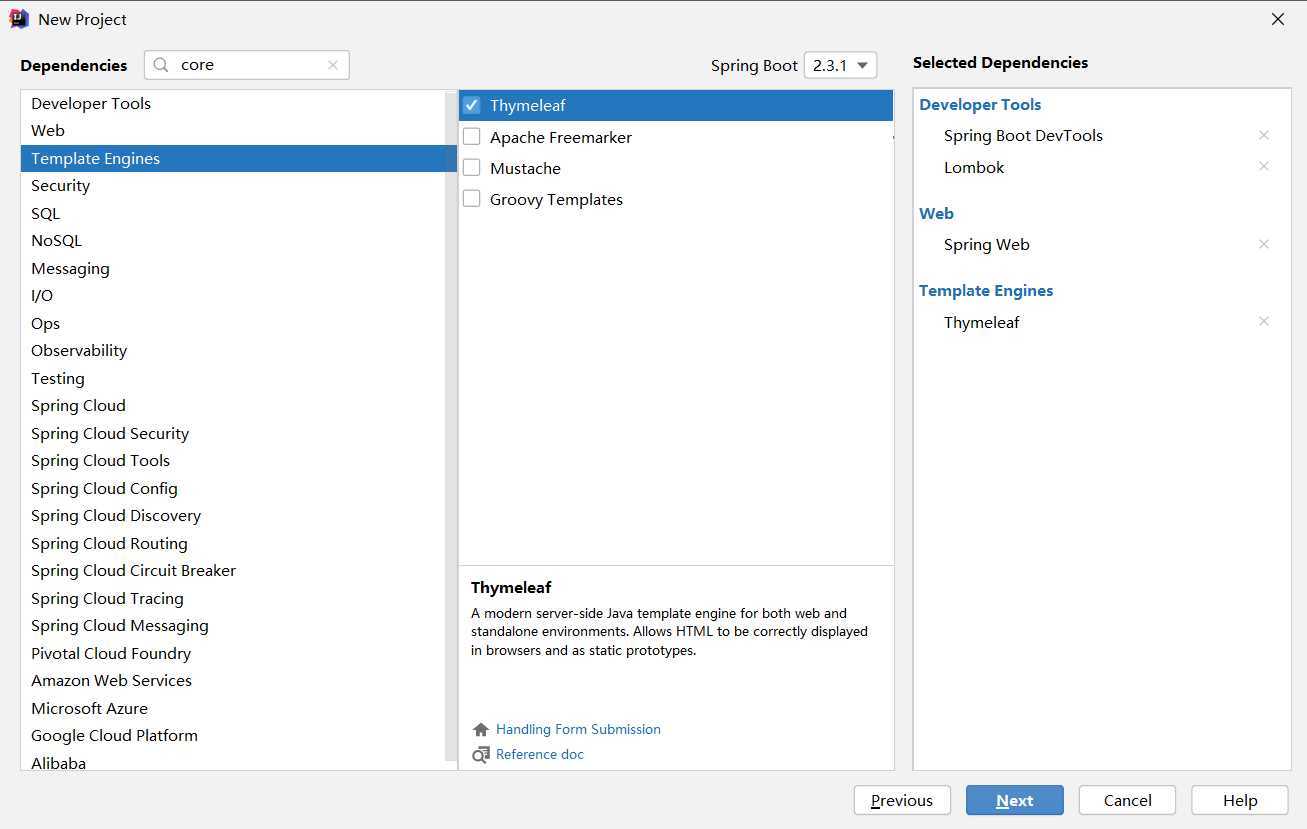Select Spring Boot DevTools in selected list
Viewport: 1307px width, 829px height.
point(1023,136)
